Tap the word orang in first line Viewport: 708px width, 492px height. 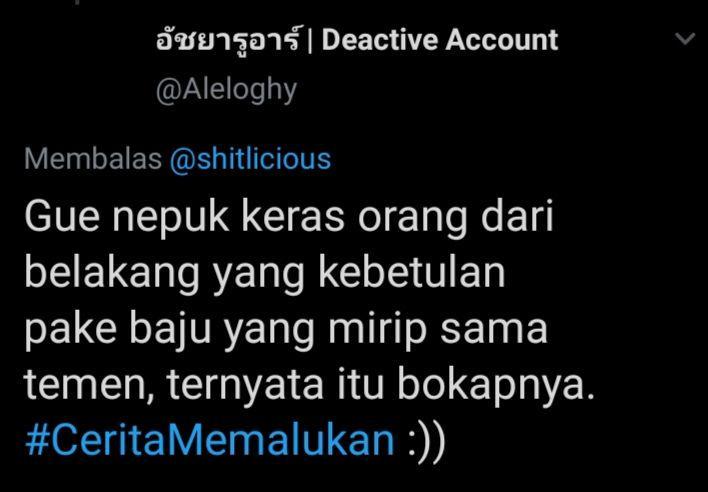413,219
